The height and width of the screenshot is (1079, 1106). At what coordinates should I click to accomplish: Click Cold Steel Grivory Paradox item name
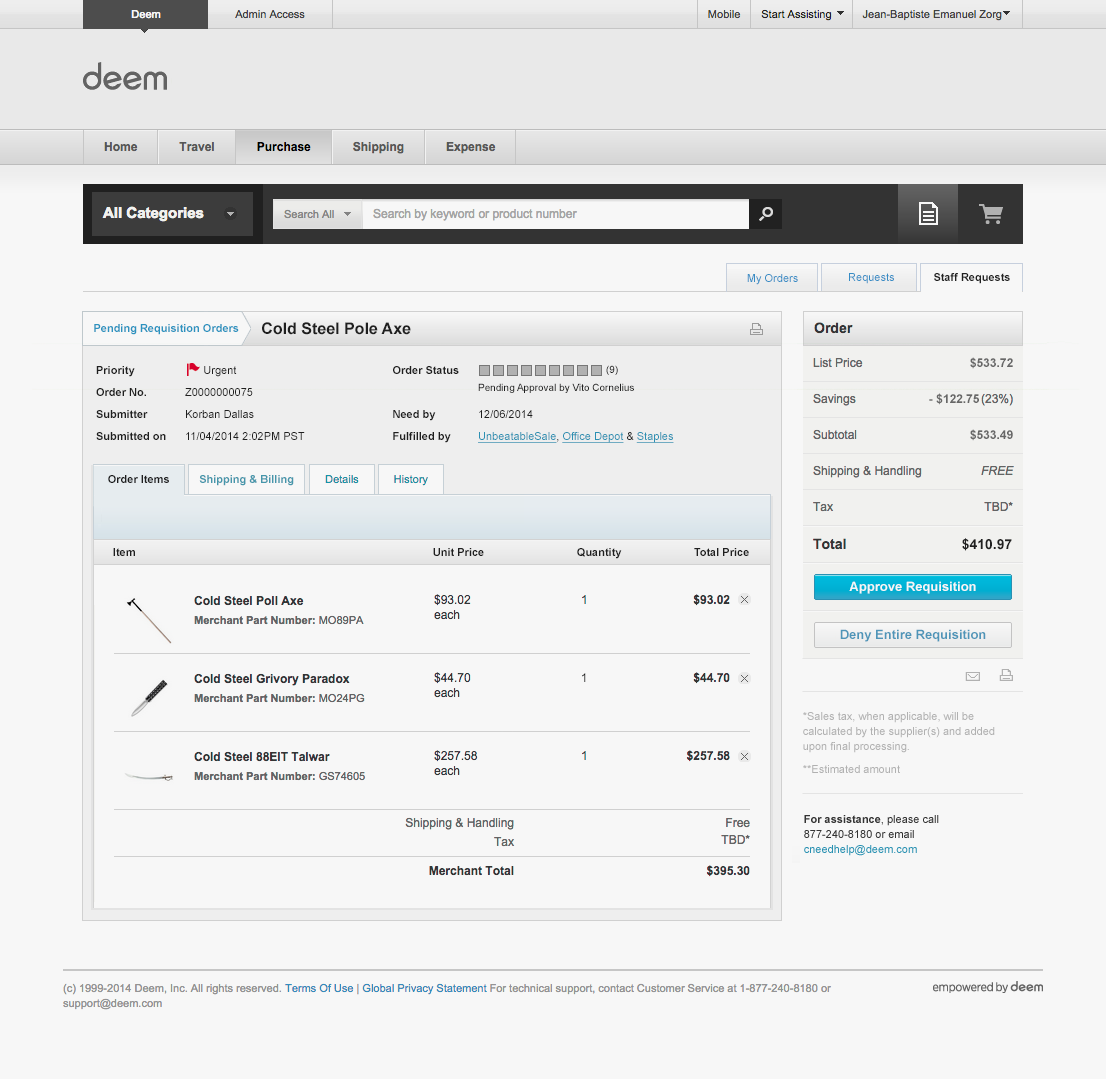272,679
